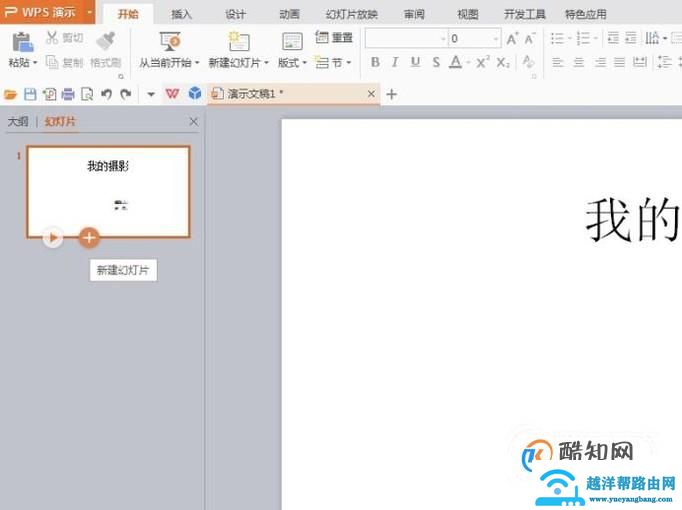Open the font name combo box
This screenshot has width=682, height=510.
click(406, 39)
